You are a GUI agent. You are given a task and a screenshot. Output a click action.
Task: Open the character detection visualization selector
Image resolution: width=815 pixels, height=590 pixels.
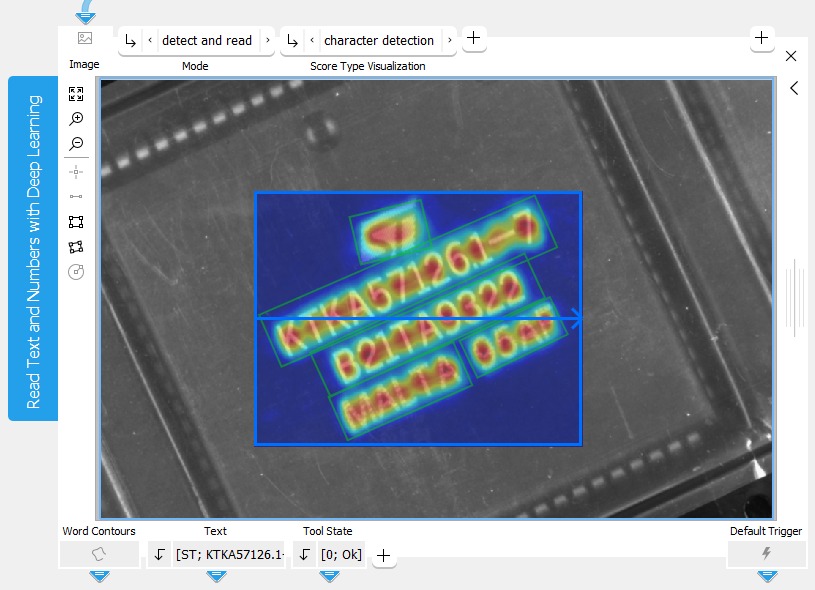(379, 41)
